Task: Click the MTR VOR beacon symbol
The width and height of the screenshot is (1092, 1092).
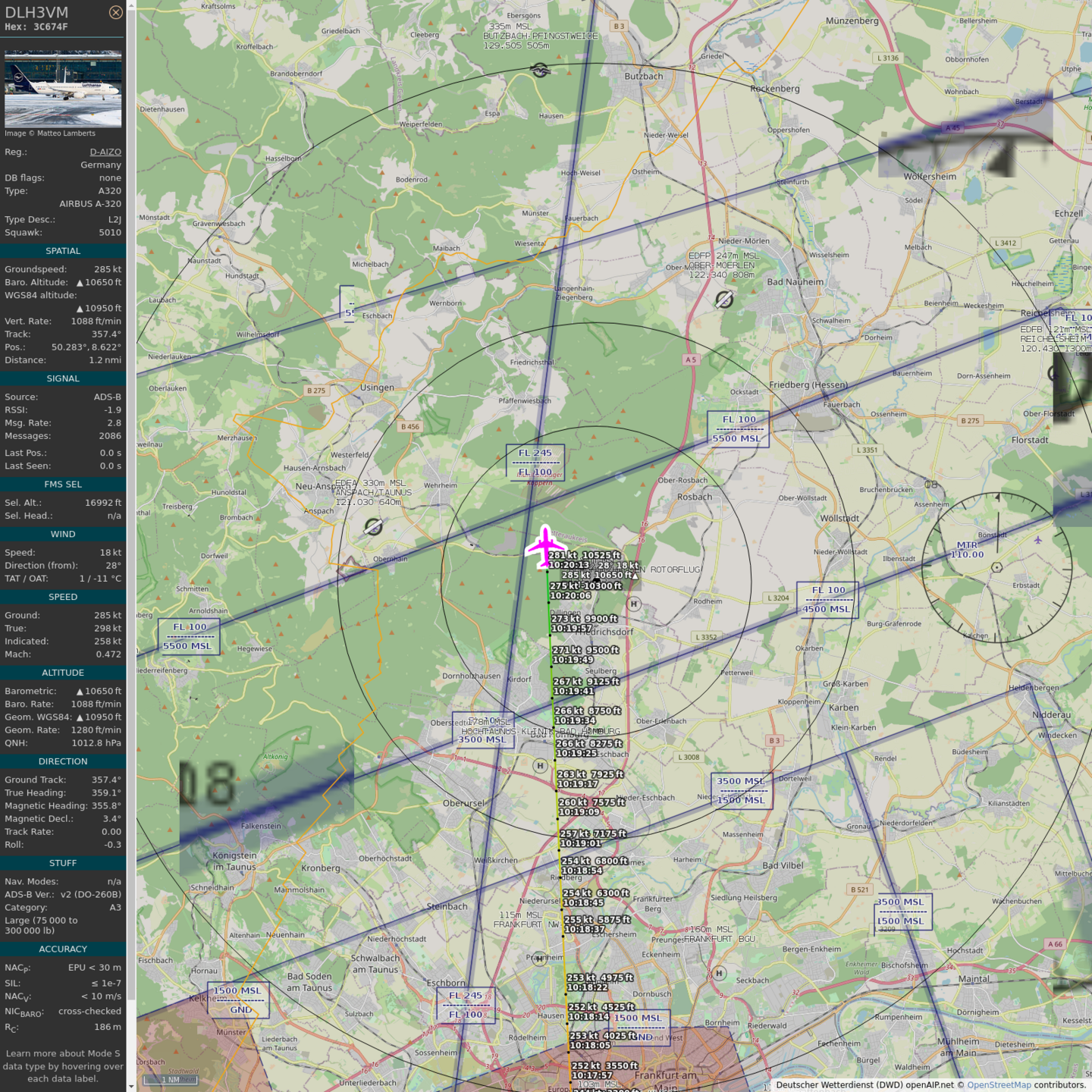Action: (x=996, y=567)
